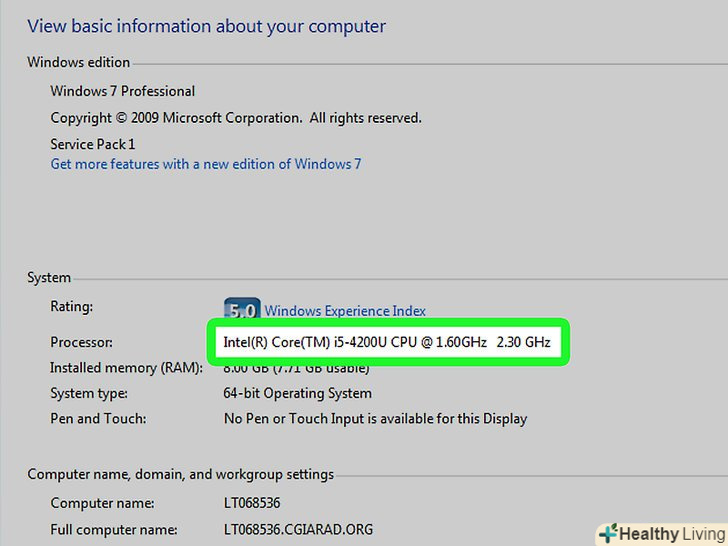Click the 'View basic information about your computer' heading
728x546 pixels.
point(206,26)
